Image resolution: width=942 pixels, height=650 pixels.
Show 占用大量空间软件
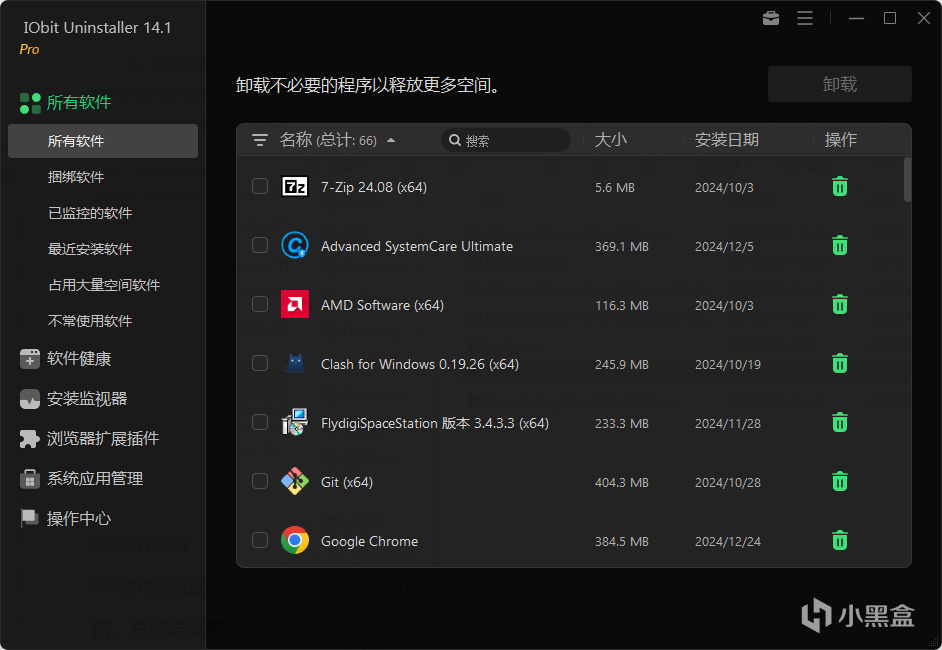click(104, 285)
